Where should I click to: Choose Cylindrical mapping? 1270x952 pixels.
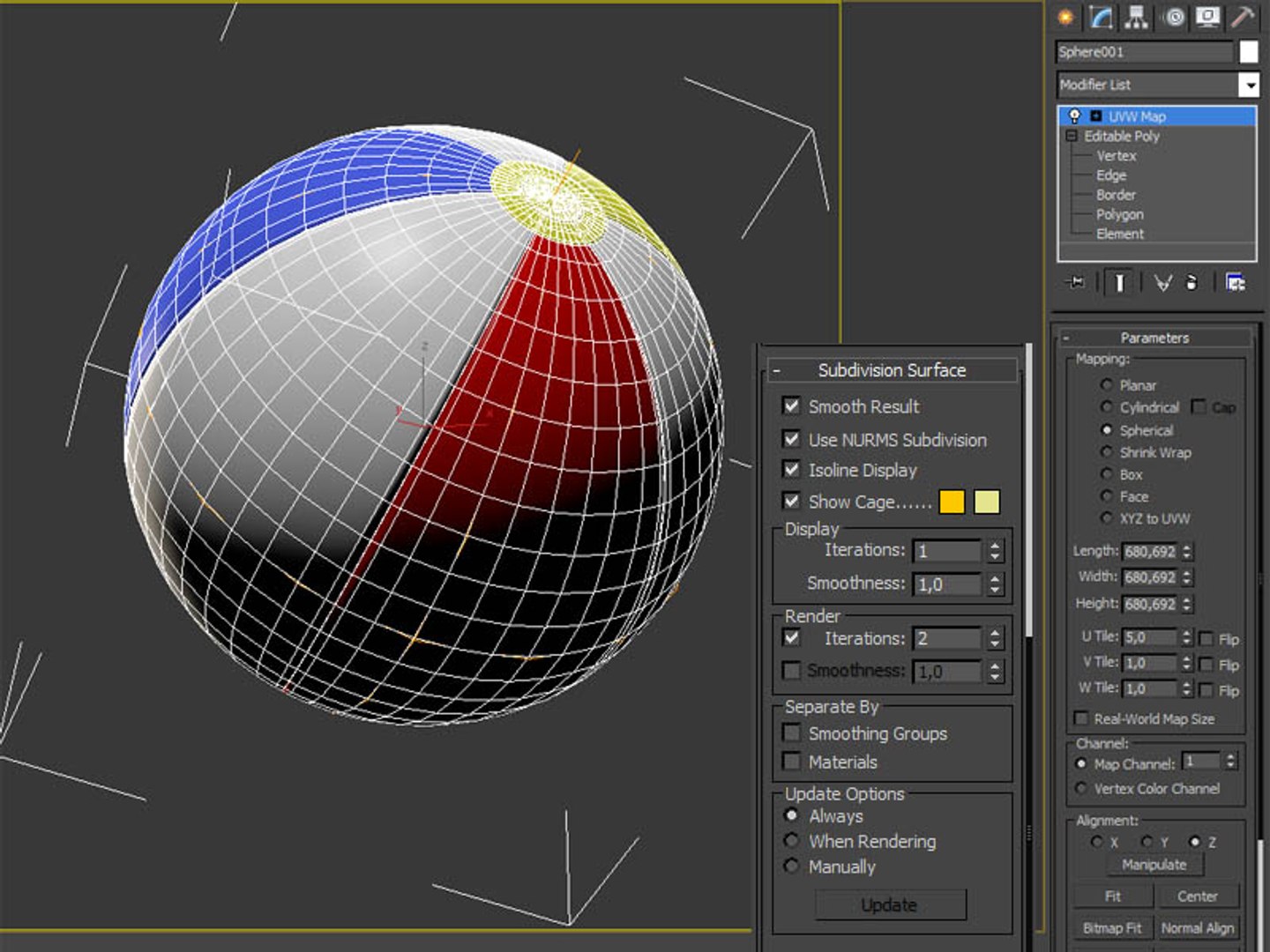pos(1107,407)
